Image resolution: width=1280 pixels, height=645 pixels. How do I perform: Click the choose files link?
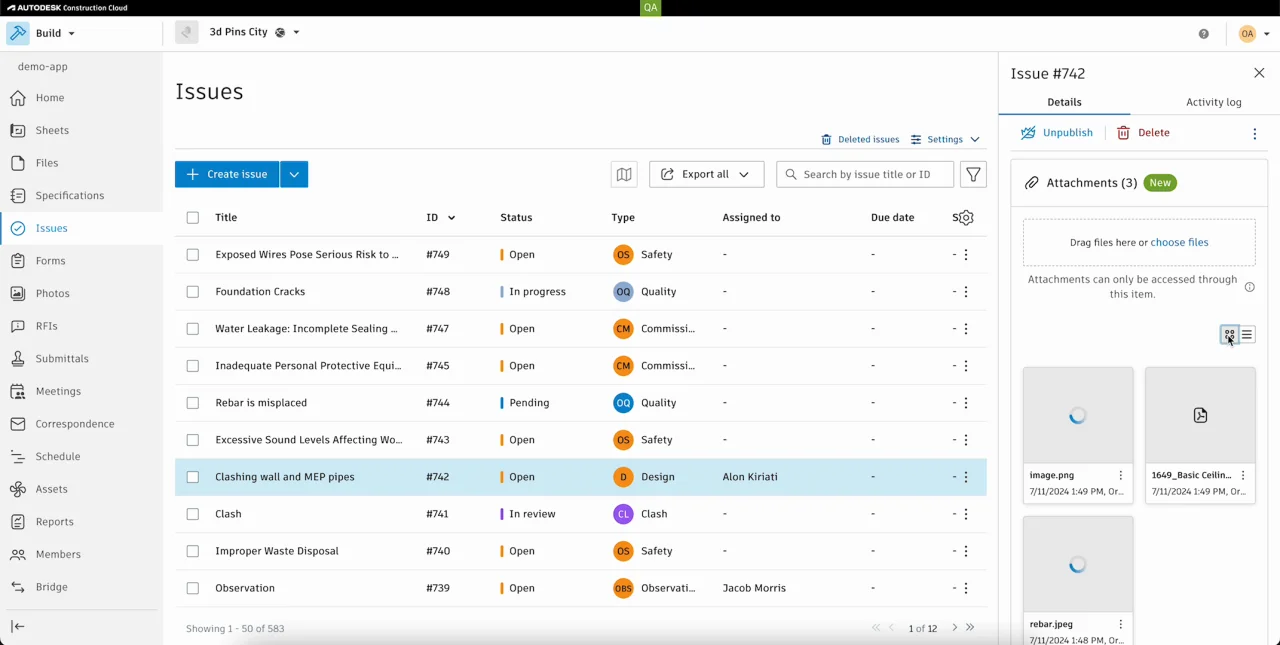(1179, 242)
